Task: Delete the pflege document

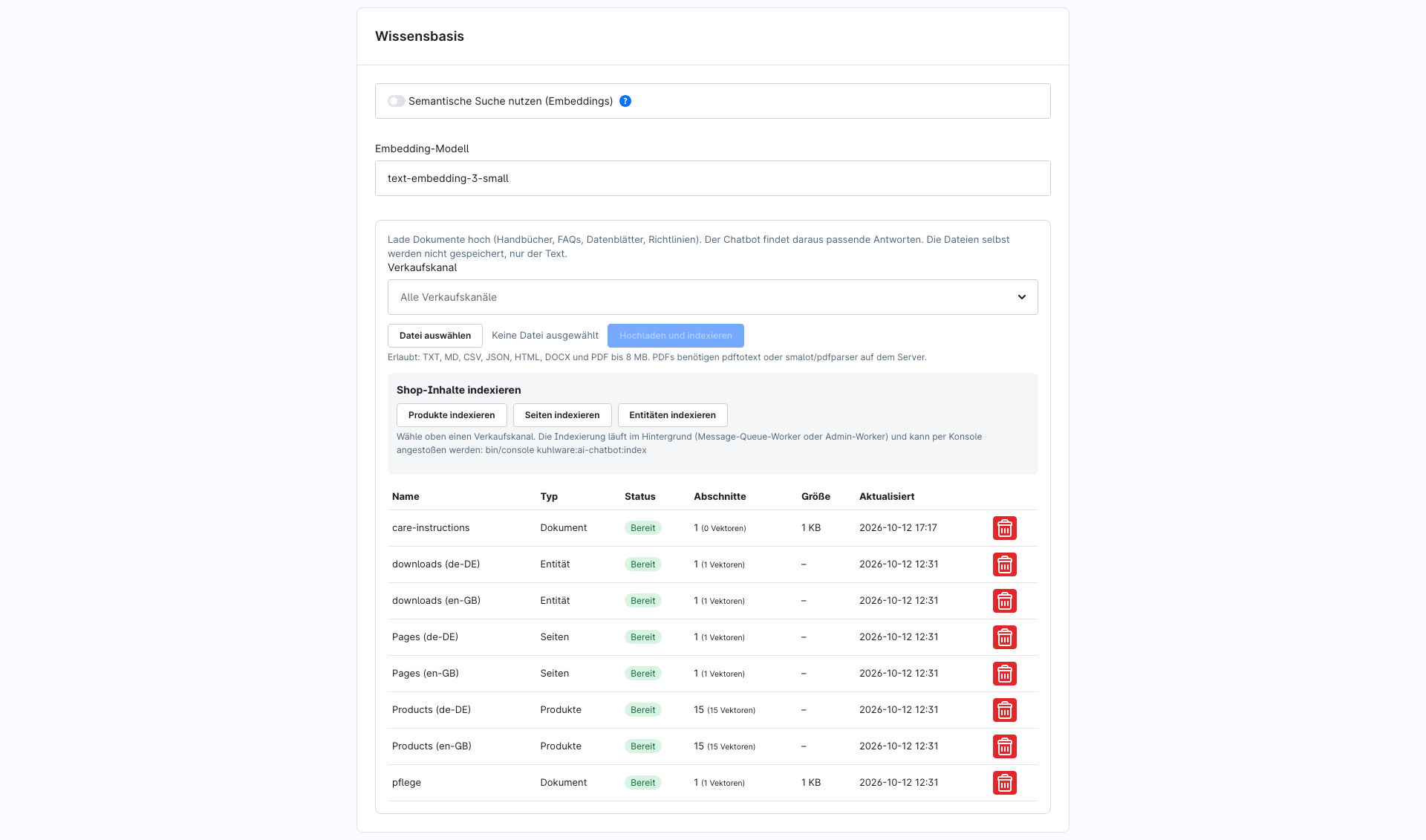Action: [1004, 783]
